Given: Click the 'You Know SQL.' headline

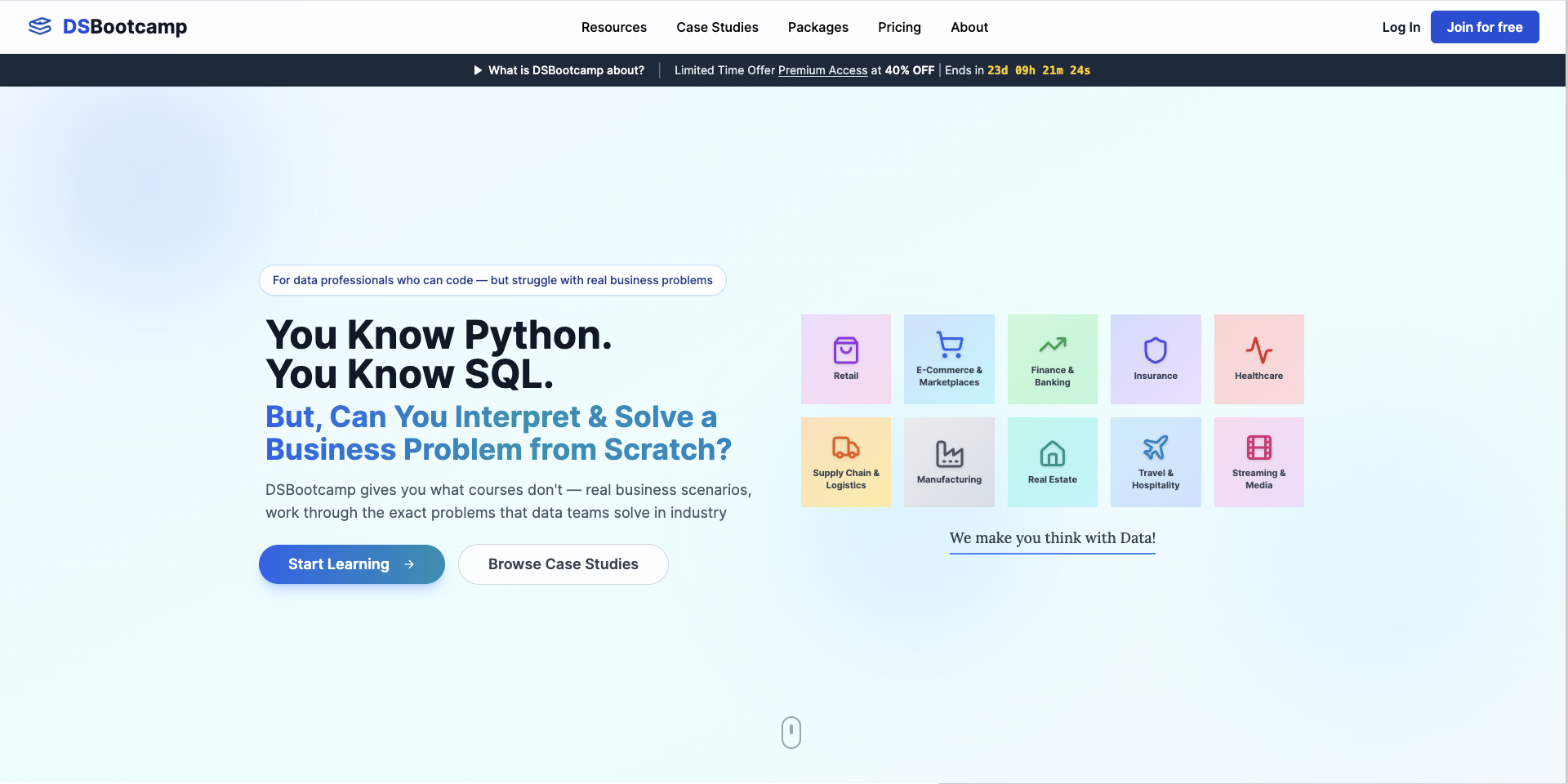Looking at the screenshot, I should click(x=410, y=374).
